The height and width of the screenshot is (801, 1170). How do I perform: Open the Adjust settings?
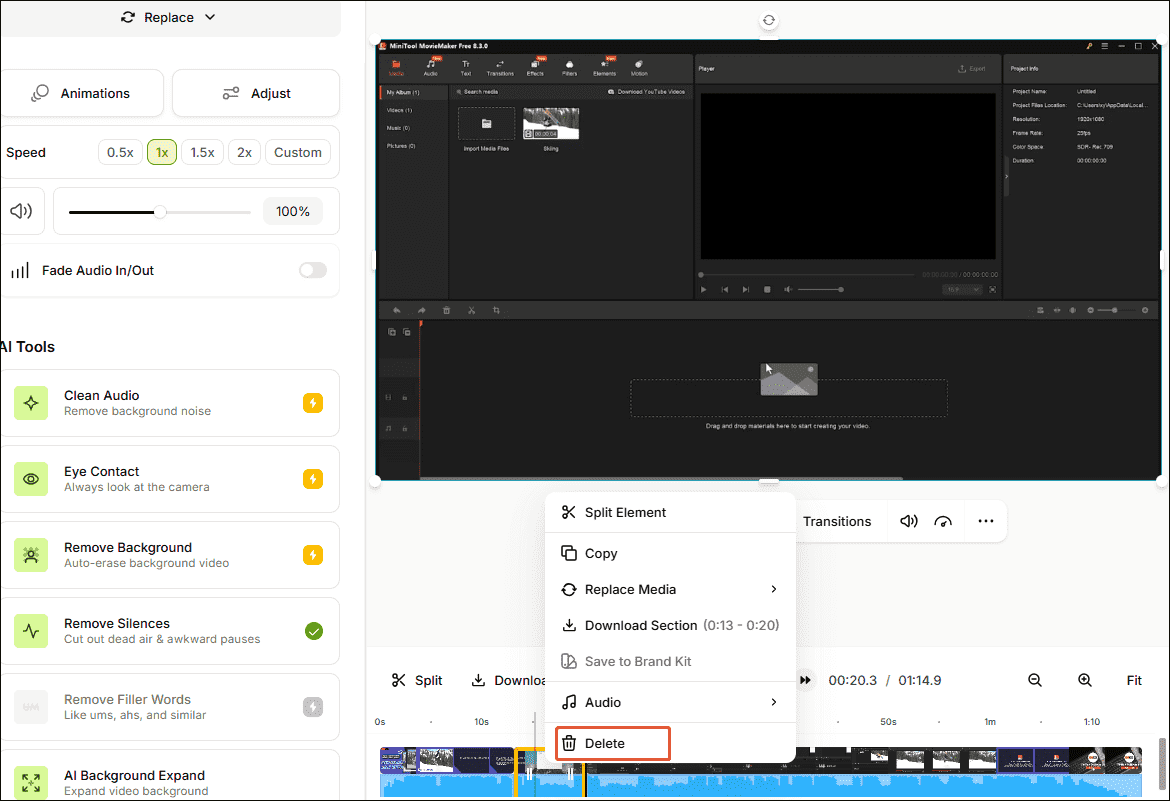[256, 93]
